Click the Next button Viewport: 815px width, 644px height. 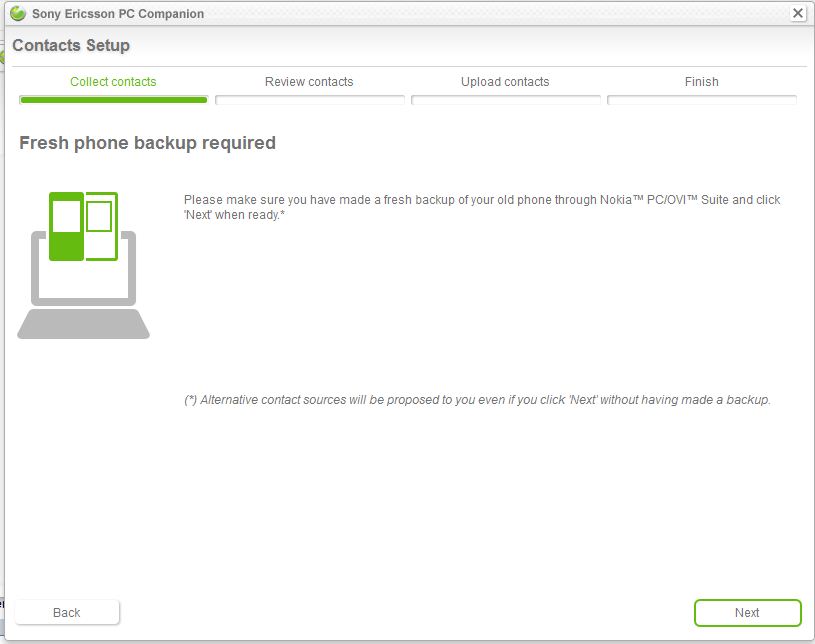coord(747,613)
